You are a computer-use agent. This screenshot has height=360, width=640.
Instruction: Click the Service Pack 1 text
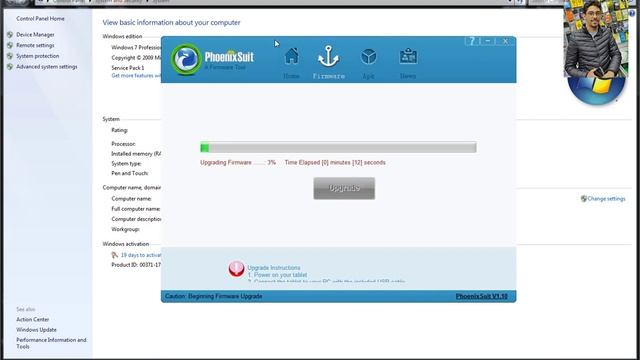(x=128, y=68)
